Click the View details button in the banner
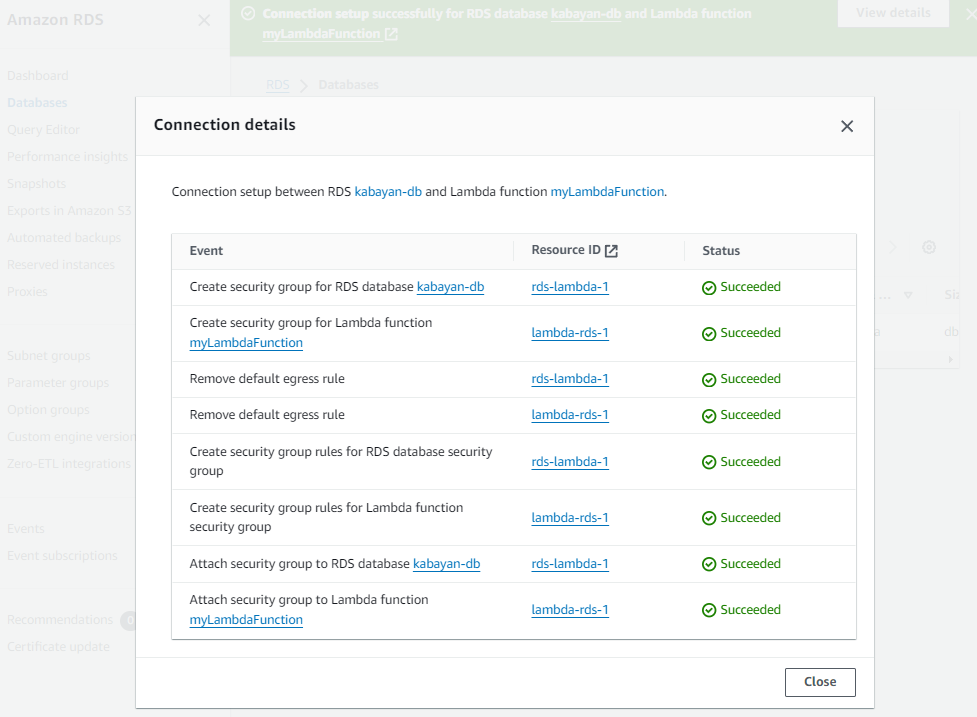Viewport: 977px width, 717px height. 893,14
